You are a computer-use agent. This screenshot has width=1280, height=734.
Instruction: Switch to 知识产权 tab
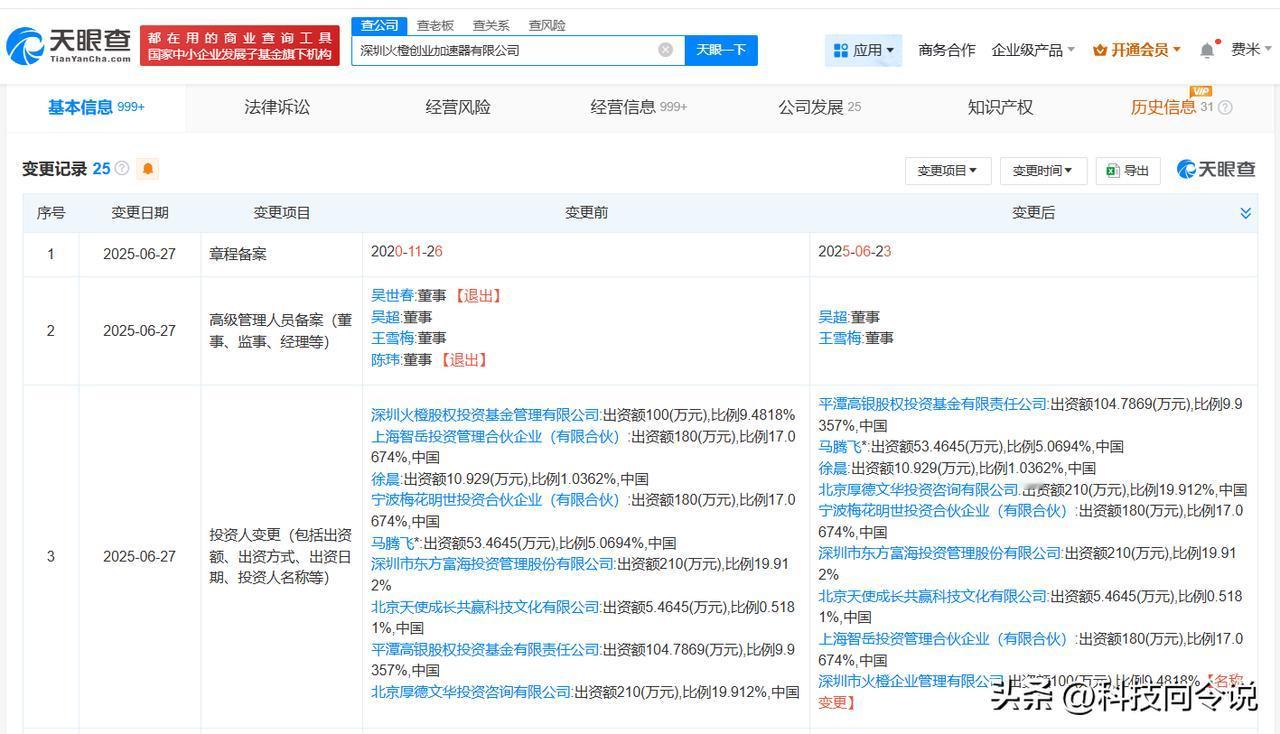1000,107
